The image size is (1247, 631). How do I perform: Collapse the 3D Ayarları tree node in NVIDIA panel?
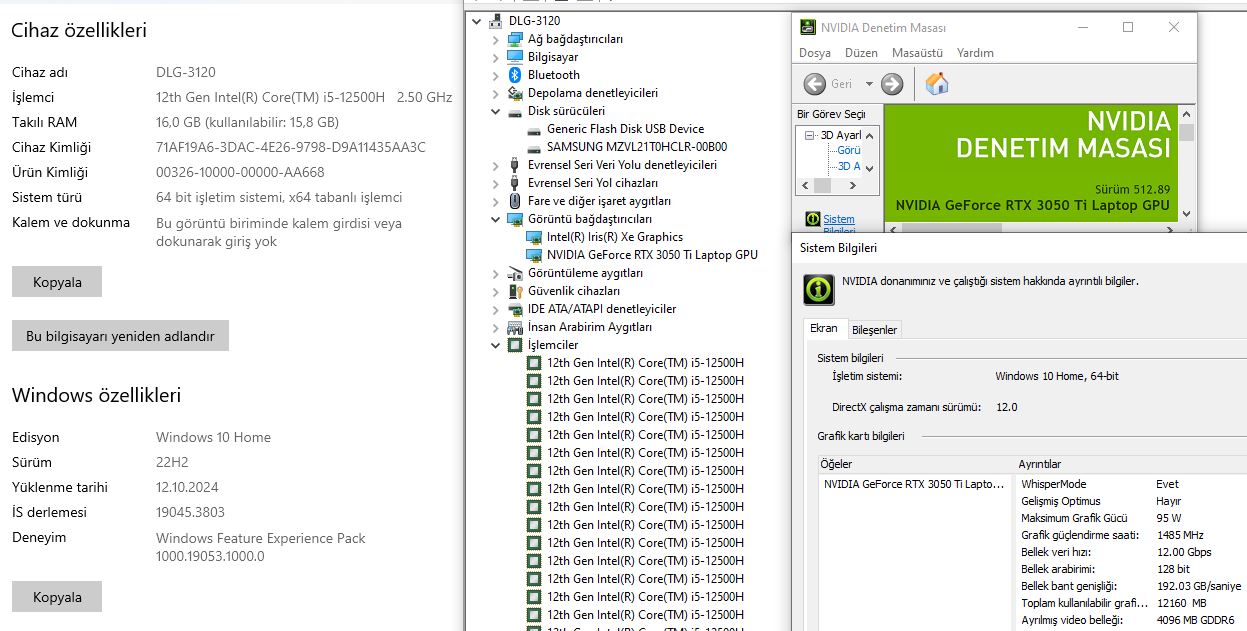pos(809,135)
